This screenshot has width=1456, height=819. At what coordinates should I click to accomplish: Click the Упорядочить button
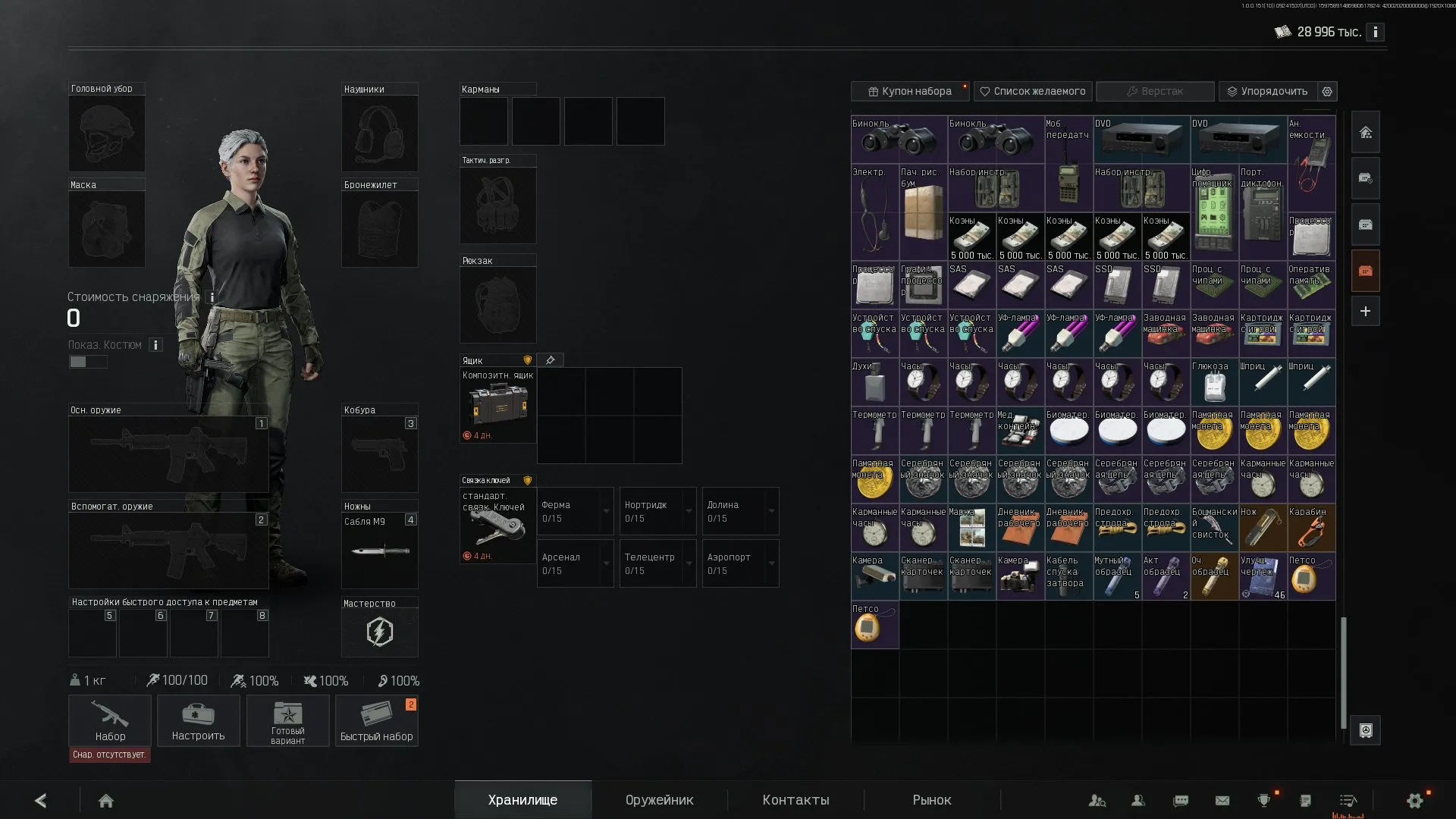click(x=1268, y=91)
